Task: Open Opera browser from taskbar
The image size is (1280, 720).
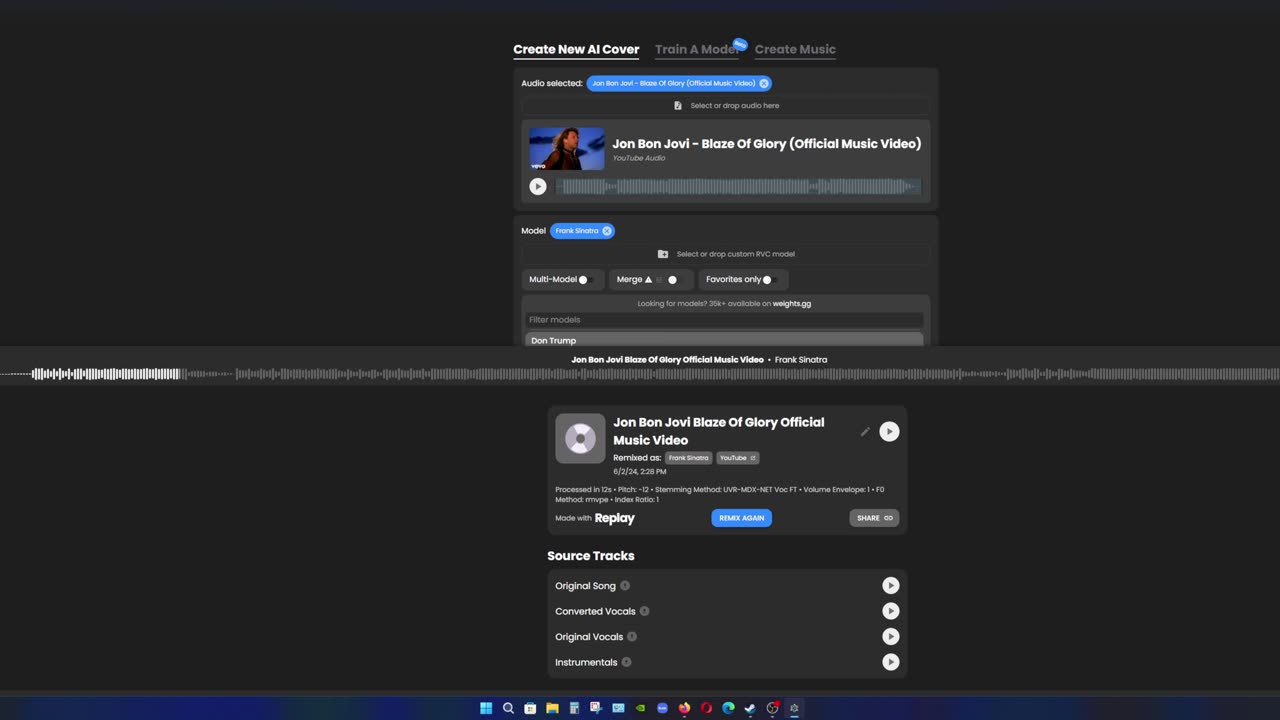Action: point(706,708)
